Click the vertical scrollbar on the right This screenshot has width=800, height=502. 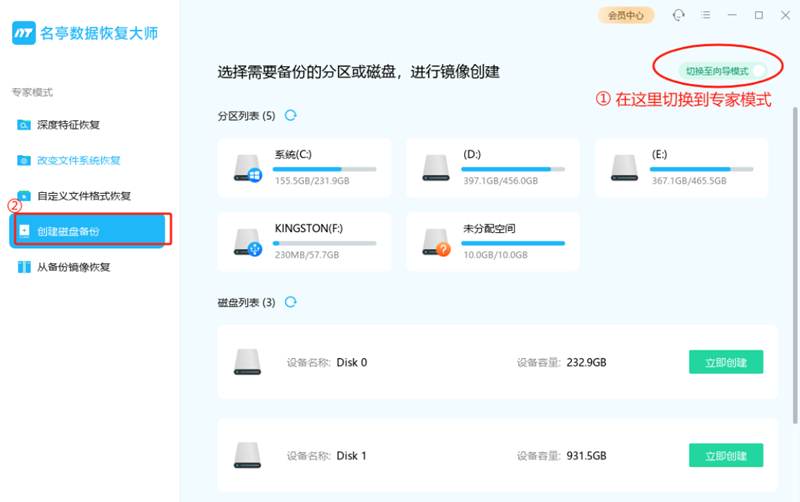pos(795,265)
